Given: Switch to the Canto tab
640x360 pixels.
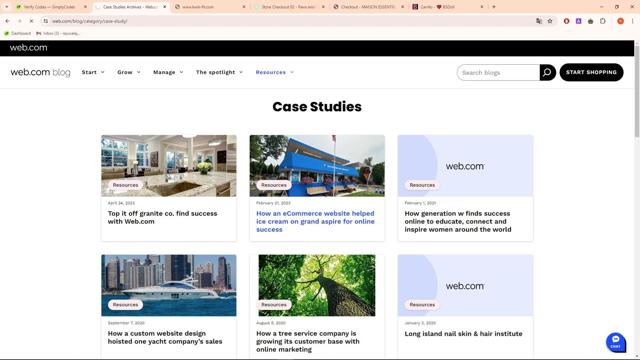Looking at the screenshot, I should pyautogui.click(x=447, y=7).
